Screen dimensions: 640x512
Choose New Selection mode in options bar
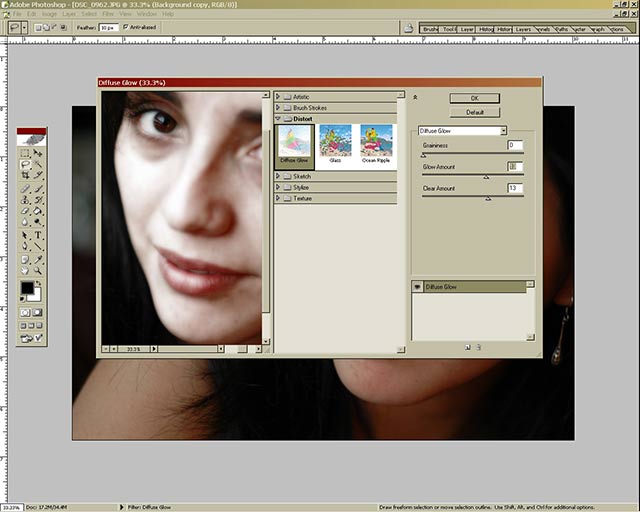pyautogui.click(x=37, y=27)
